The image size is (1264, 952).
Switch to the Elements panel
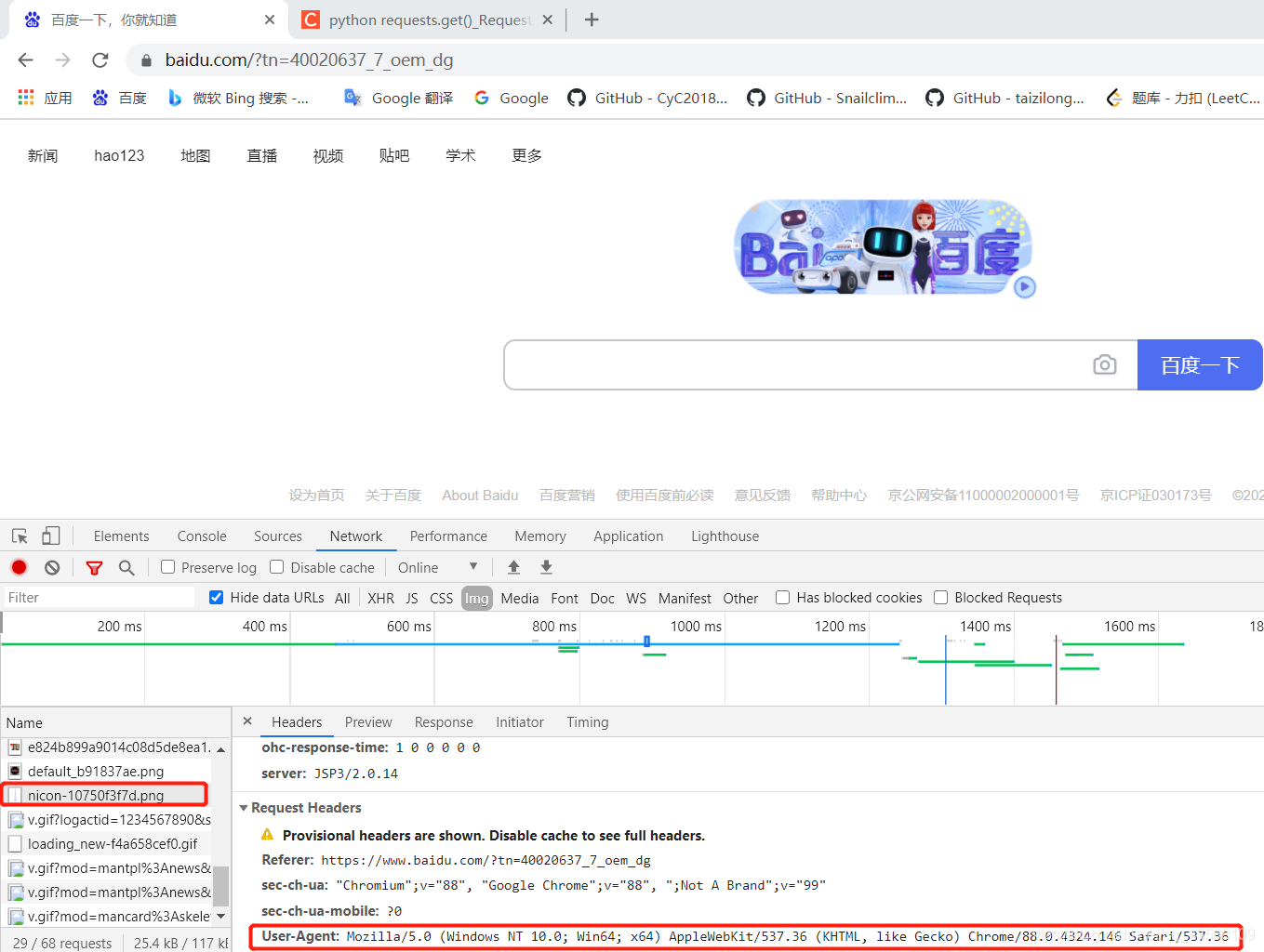[x=122, y=536]
